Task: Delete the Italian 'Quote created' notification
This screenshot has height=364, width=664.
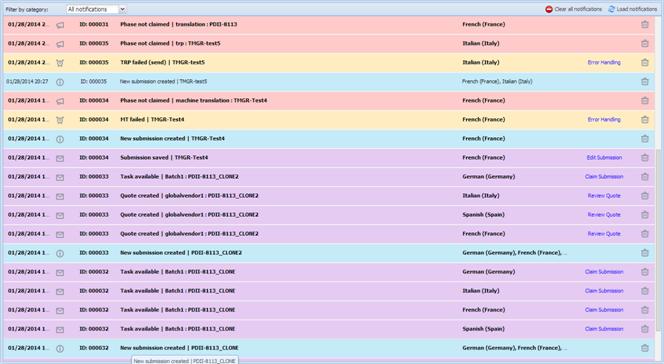Action: [x=645, y=196]
